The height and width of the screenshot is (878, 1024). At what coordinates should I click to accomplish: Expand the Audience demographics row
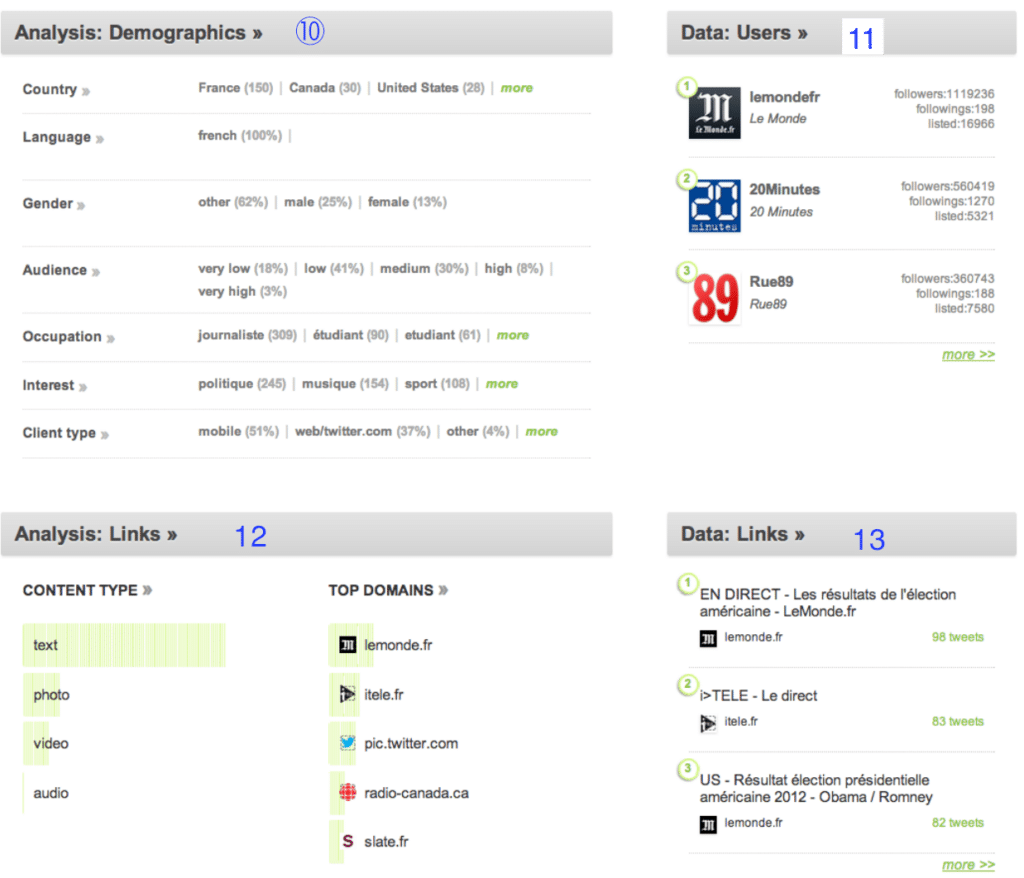(x=61, y=270)
